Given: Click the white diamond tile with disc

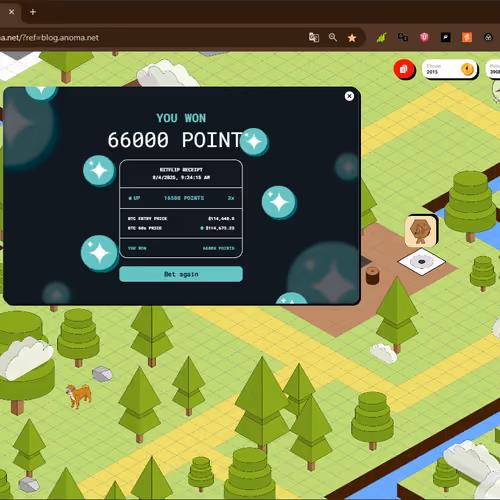Looking at the screenshot, I should 421,262.
